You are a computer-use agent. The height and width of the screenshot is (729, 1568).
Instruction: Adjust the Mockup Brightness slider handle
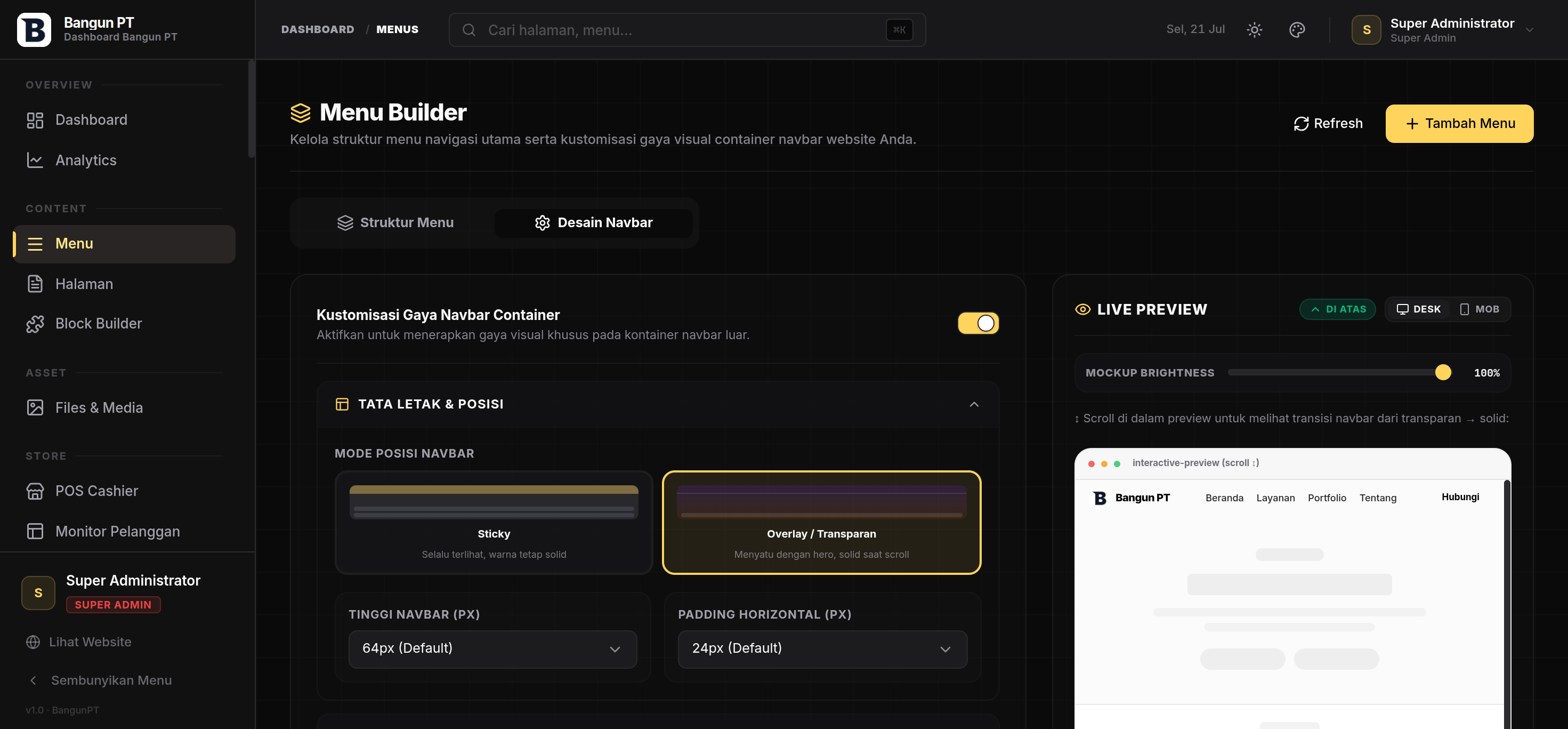(x=1443, y=373)
